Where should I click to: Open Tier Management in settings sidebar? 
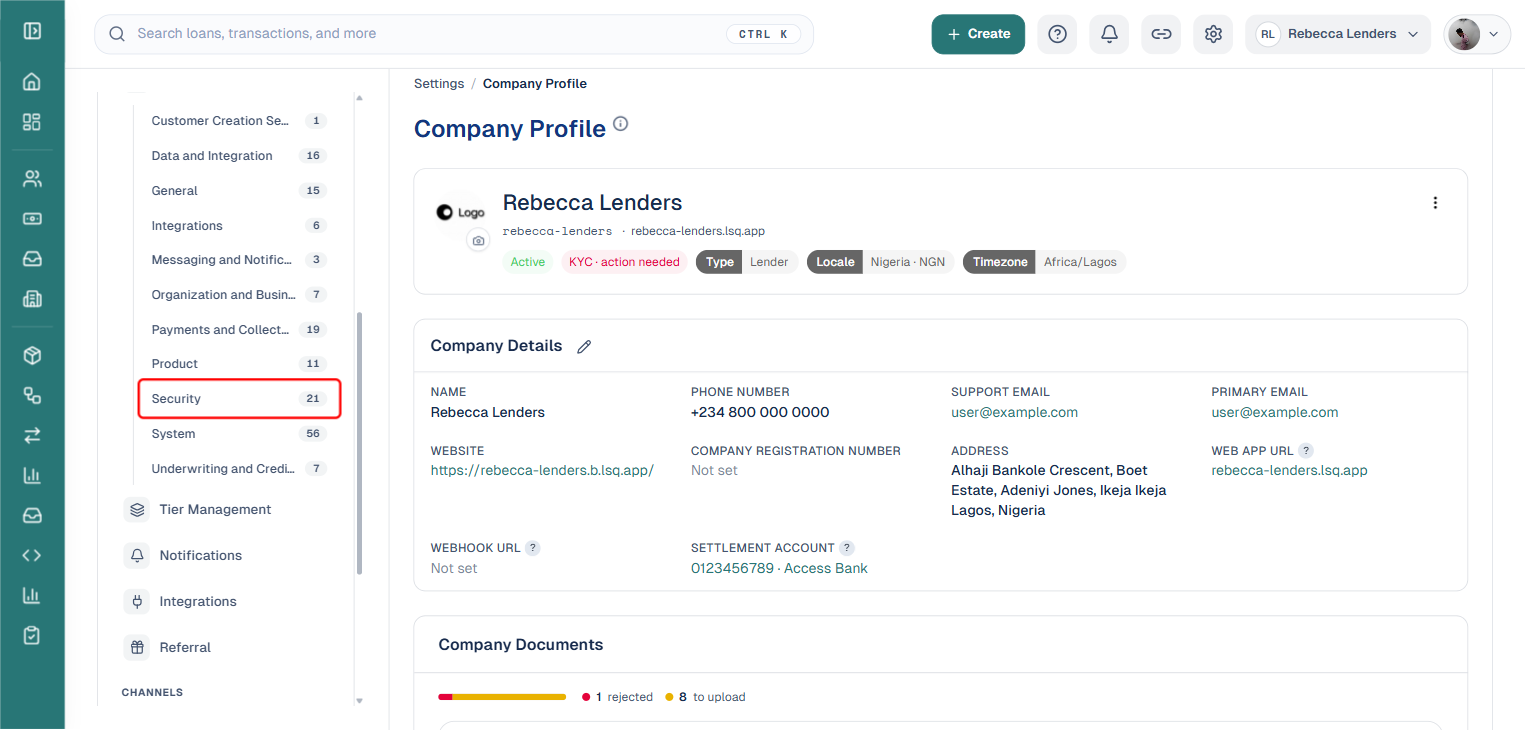pos(215,510)
